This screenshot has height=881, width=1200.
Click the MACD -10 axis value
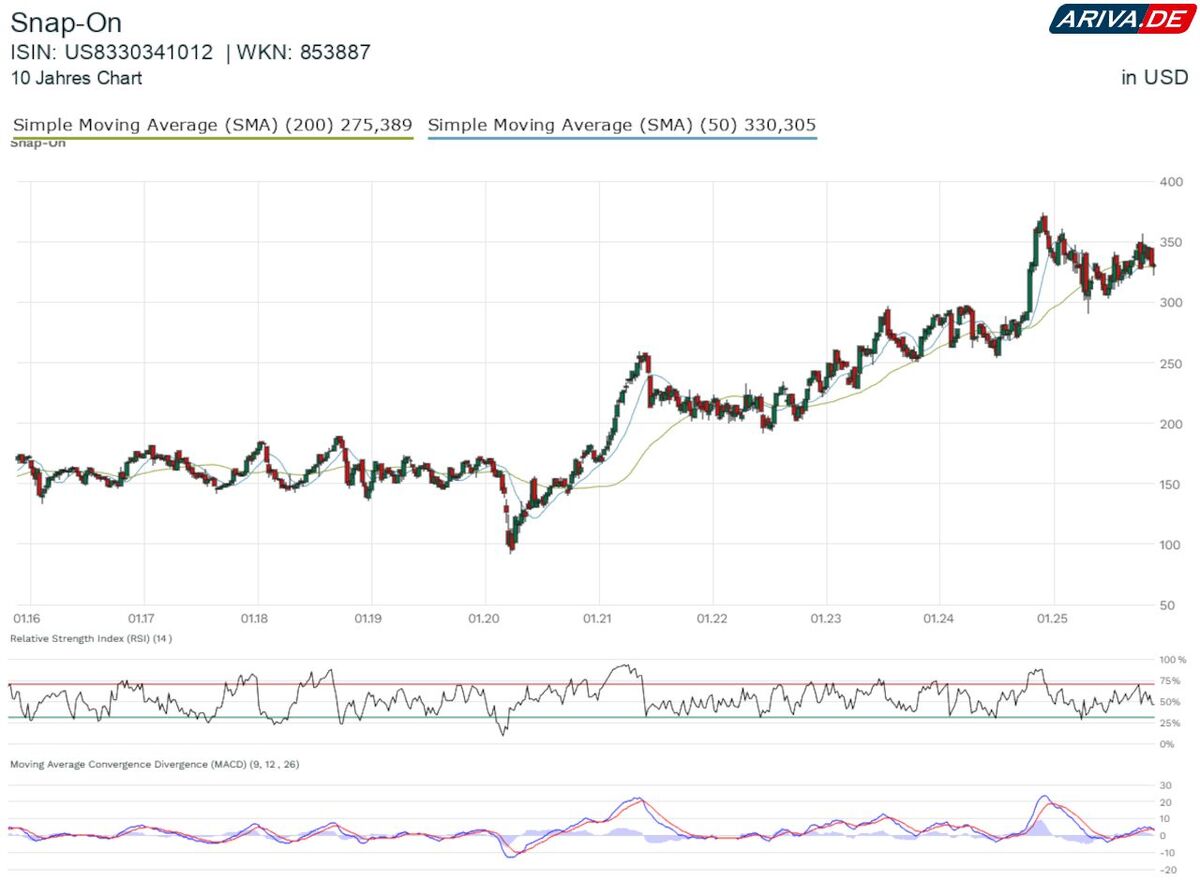pyautogui.click(x=1168, y=852)
